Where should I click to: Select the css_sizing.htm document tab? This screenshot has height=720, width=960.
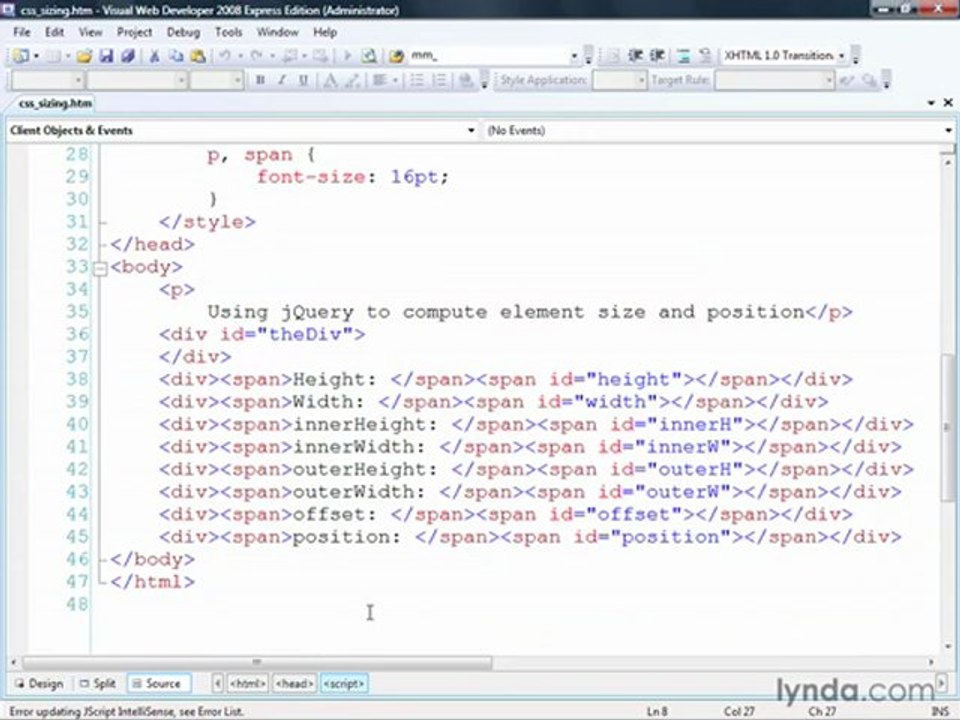point(55,103)
